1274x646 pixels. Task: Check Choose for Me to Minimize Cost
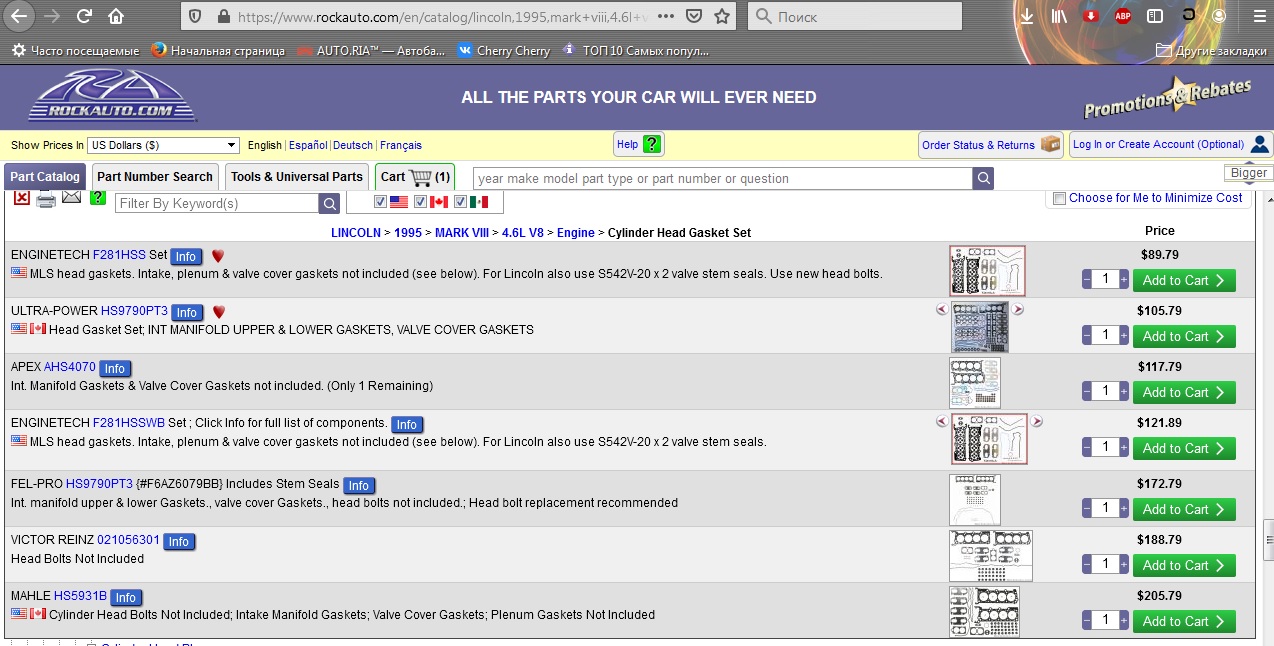pos(1059,198)
